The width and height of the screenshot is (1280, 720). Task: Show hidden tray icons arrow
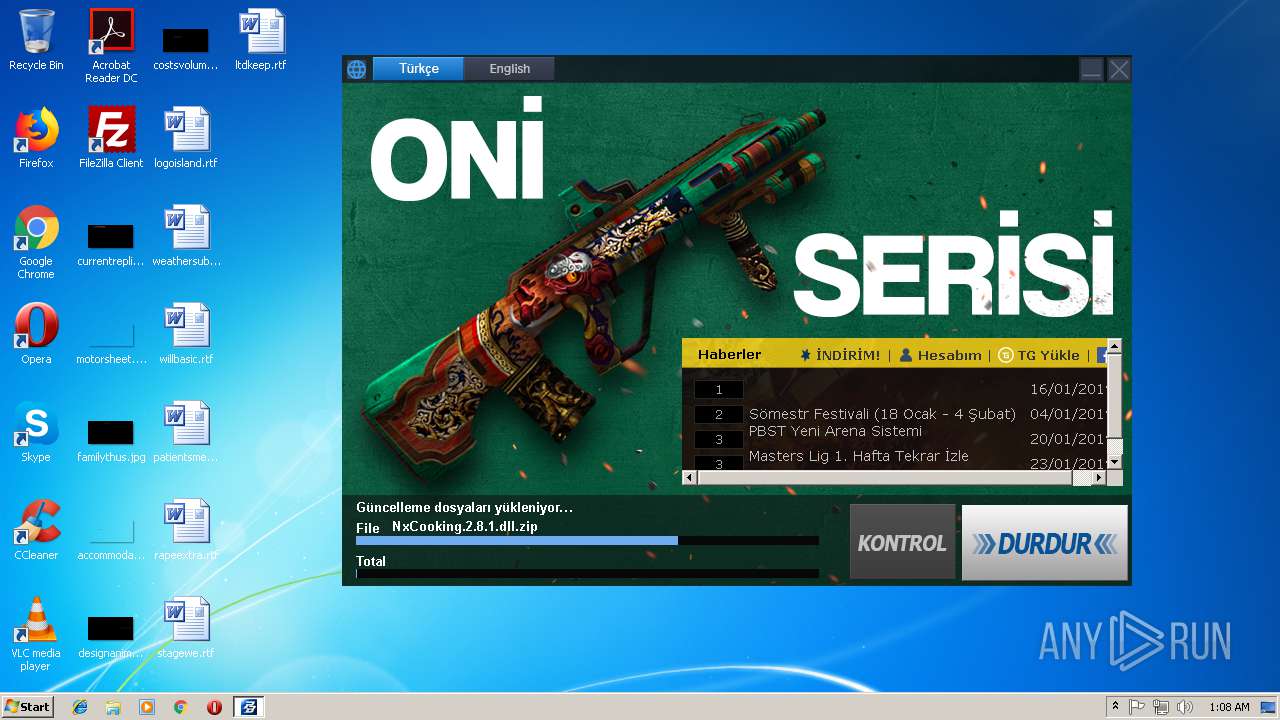(1115, 707)
